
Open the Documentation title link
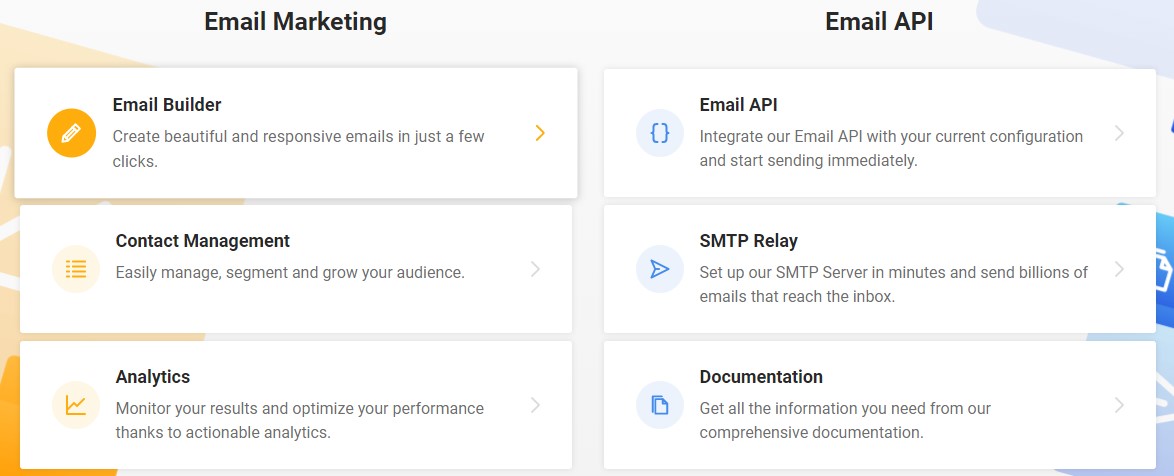click(x=761, y=377)
